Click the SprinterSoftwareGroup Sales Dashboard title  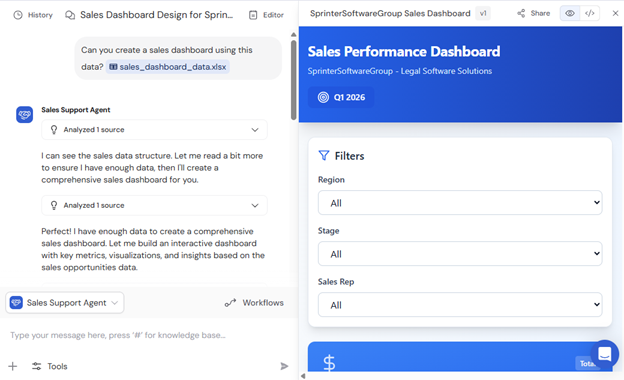tap(390, 14)
